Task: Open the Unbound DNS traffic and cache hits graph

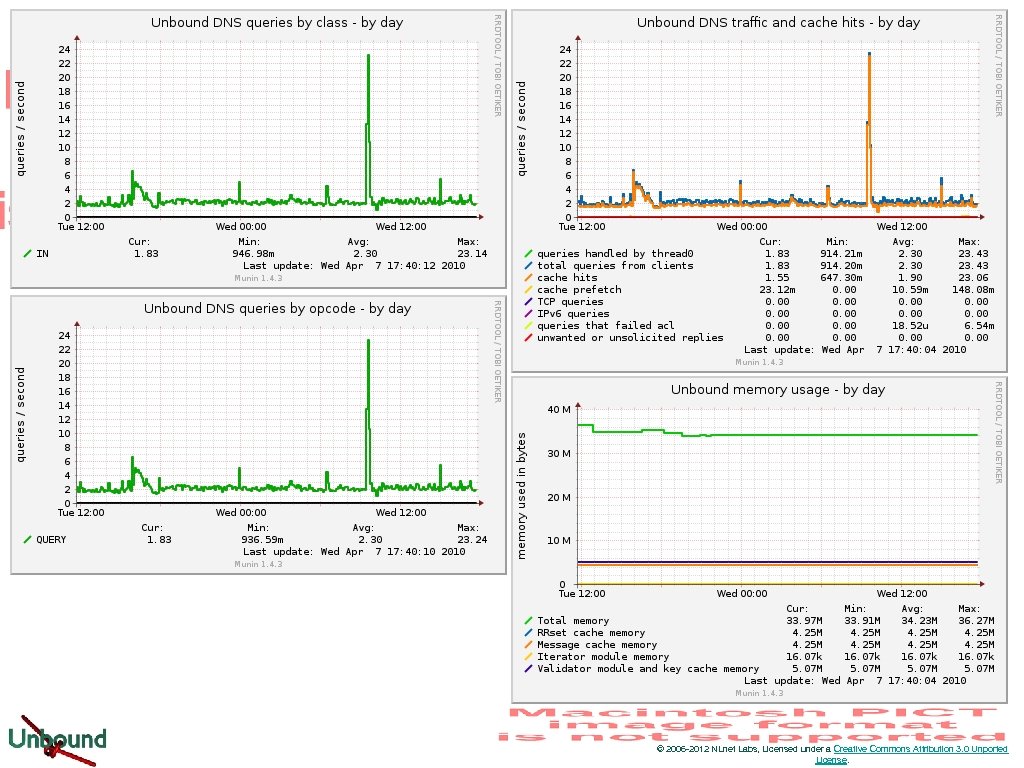Action: click(760, 191)
